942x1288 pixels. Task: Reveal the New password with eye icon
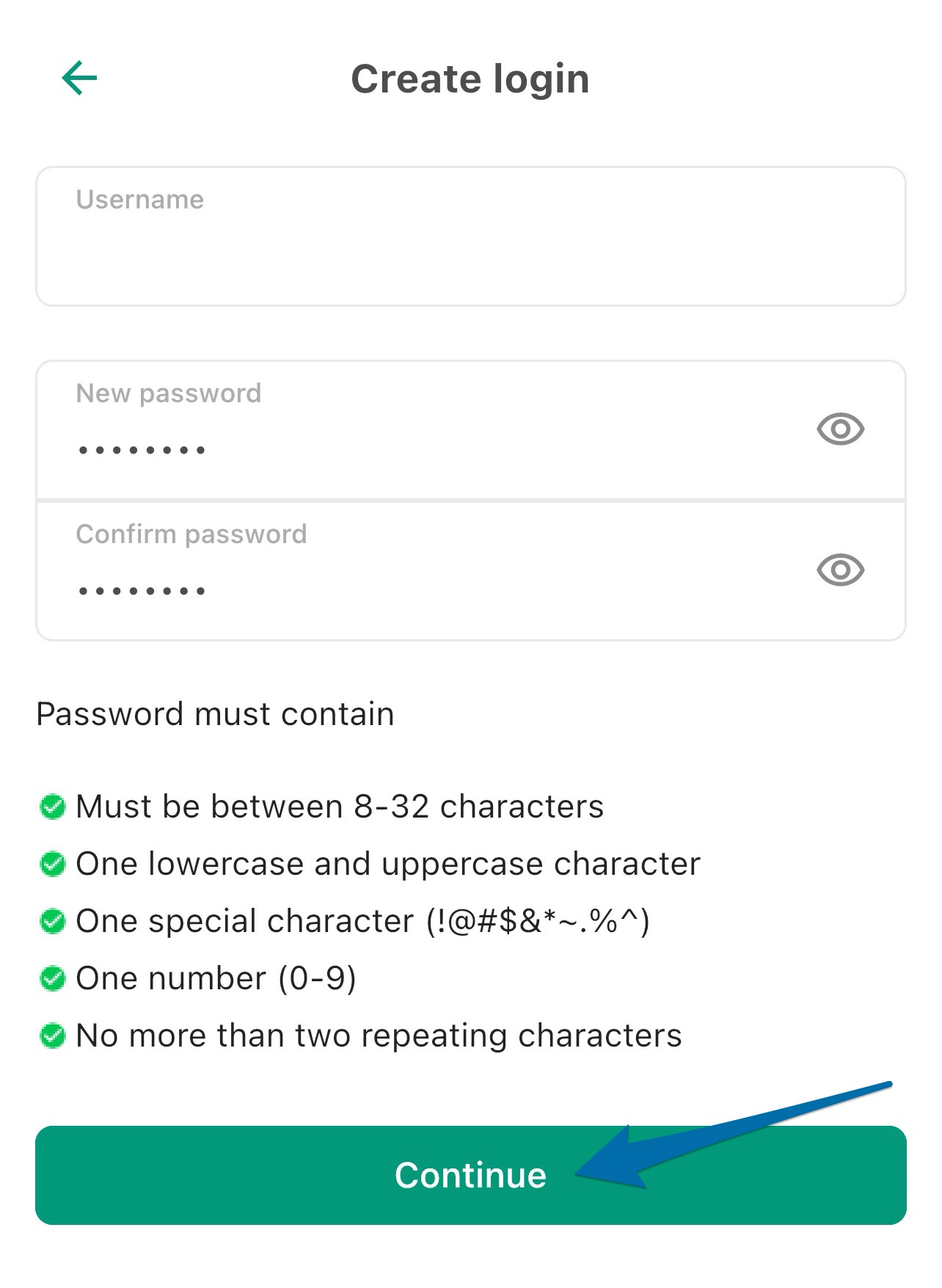[840, 429]
